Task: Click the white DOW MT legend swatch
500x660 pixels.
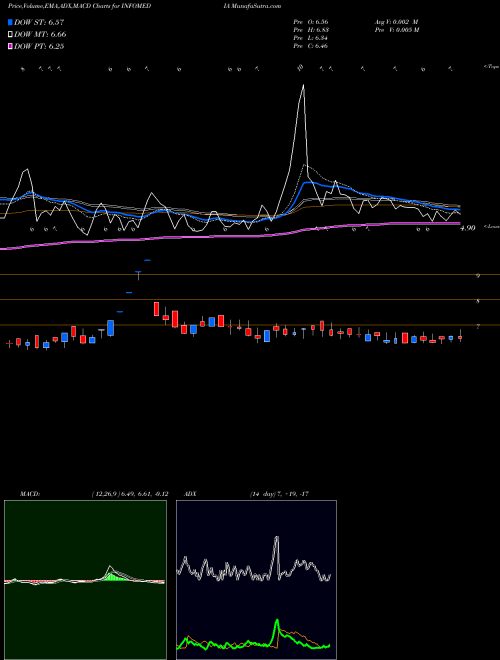Action: 11,35
